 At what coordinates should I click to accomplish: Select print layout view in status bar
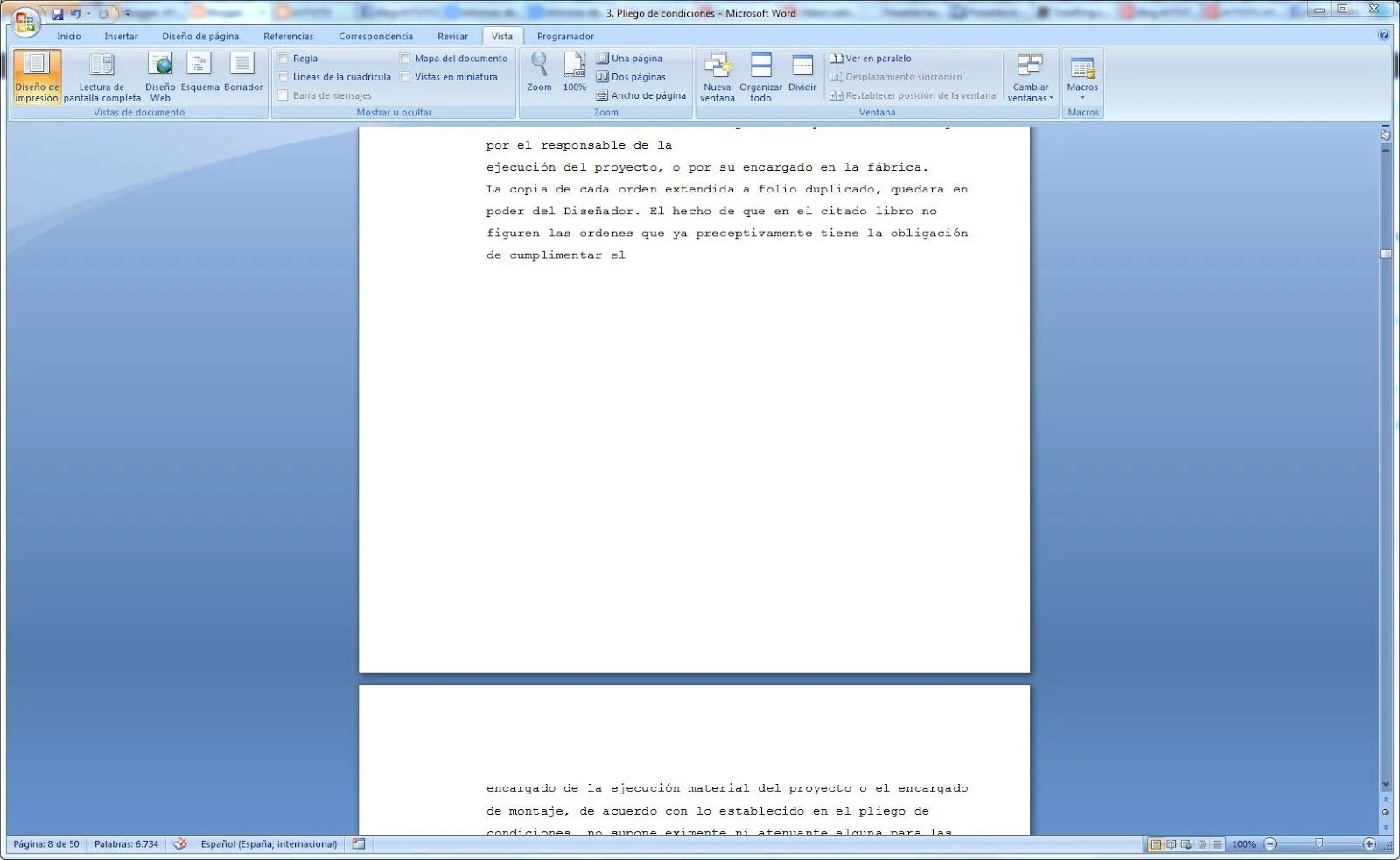click(x=1156, y=844)
